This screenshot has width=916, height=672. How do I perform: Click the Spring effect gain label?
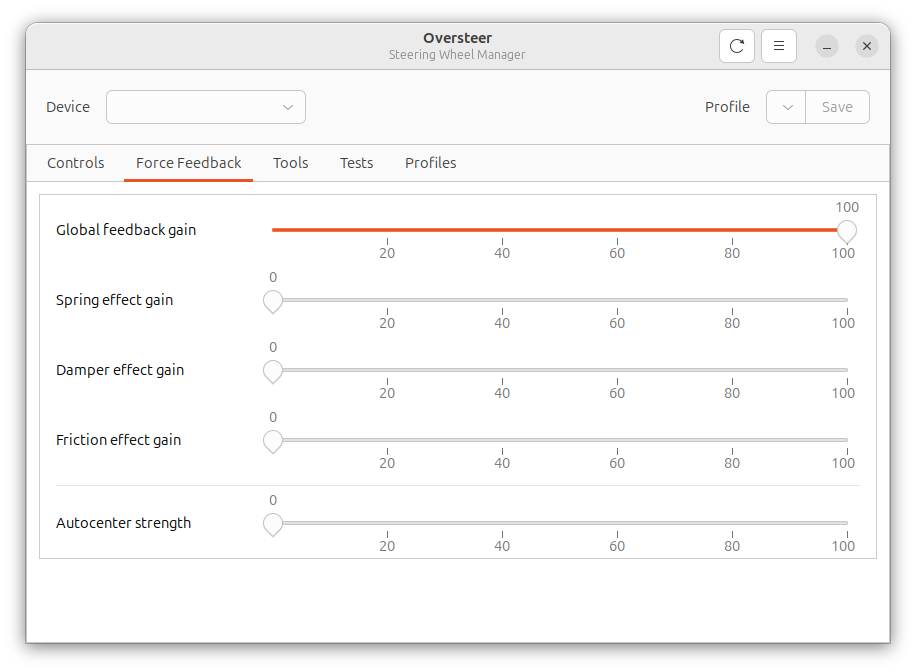pyautogui.click(x=114, y=300)
